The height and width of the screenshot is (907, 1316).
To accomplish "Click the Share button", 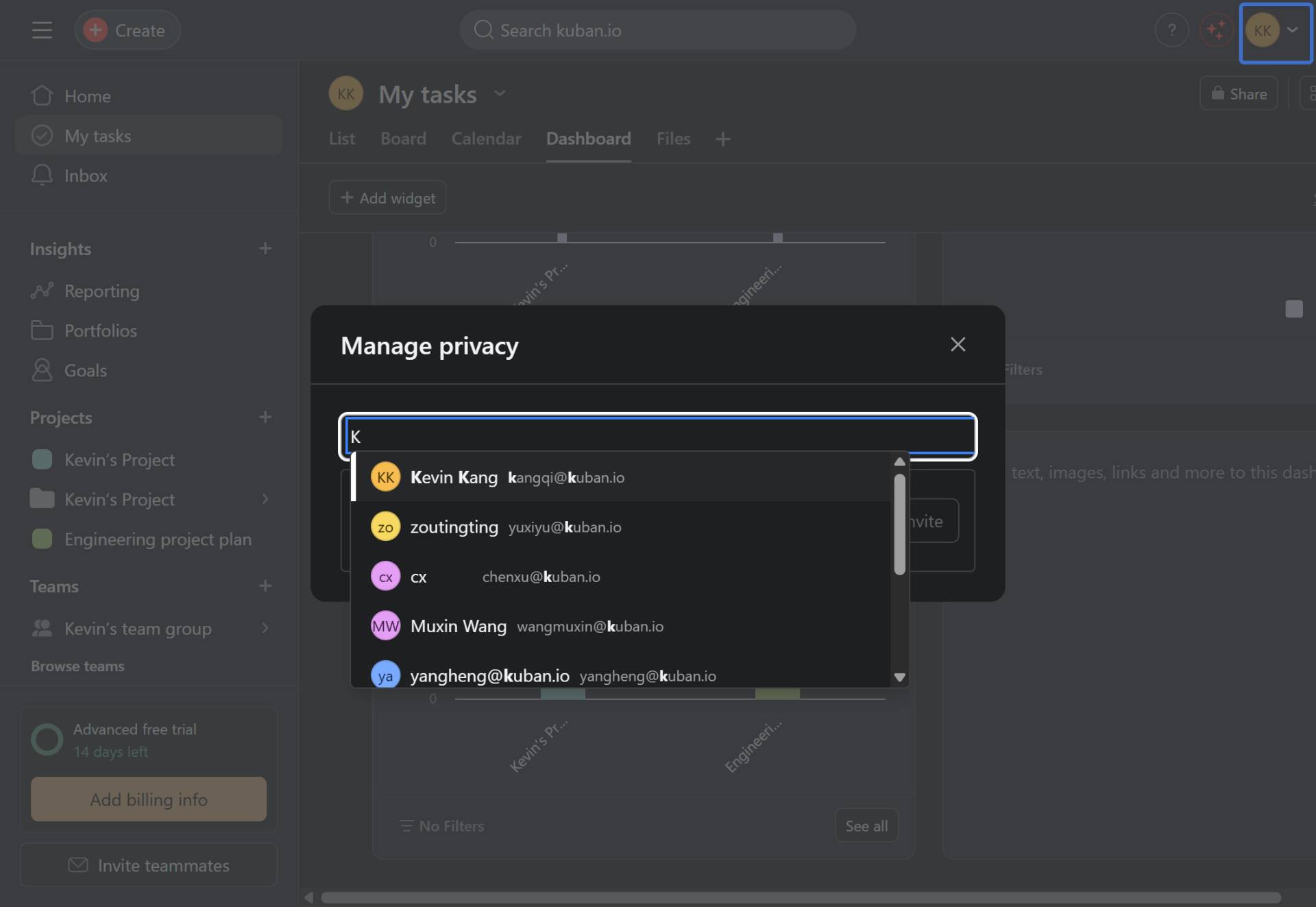I will point(1239,94).
